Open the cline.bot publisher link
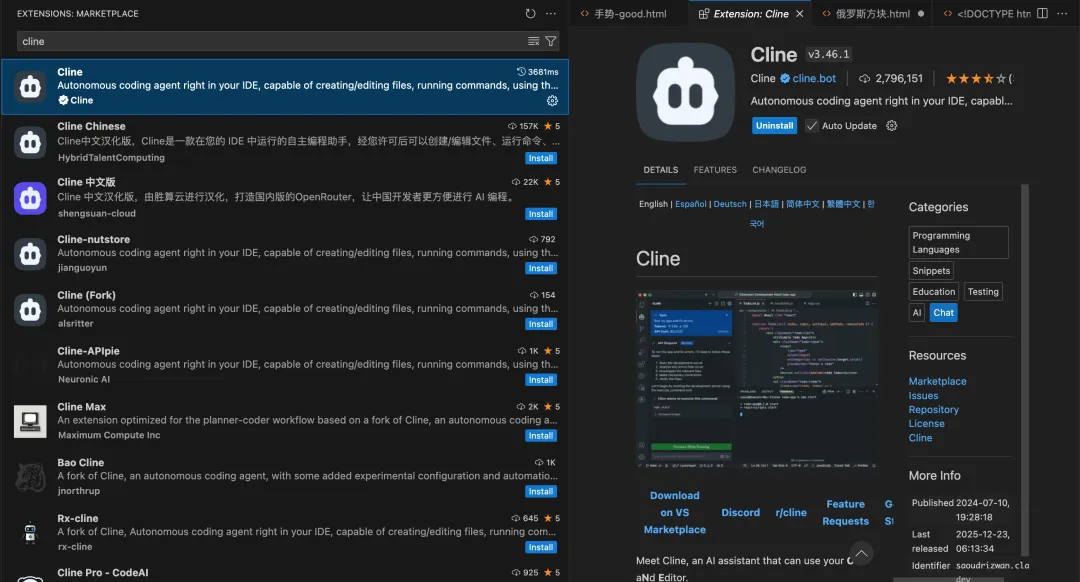The image size is (1080, 582). [x=814, y=79]
